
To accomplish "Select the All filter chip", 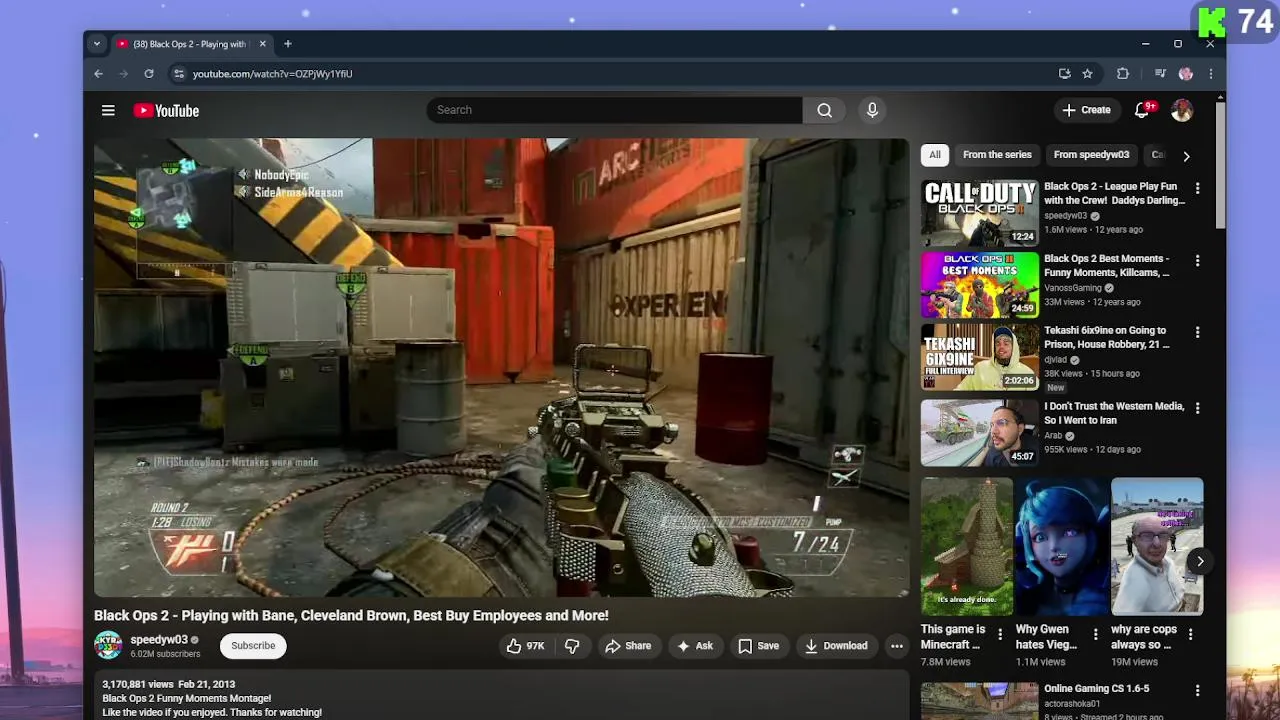I will [935, 155].
